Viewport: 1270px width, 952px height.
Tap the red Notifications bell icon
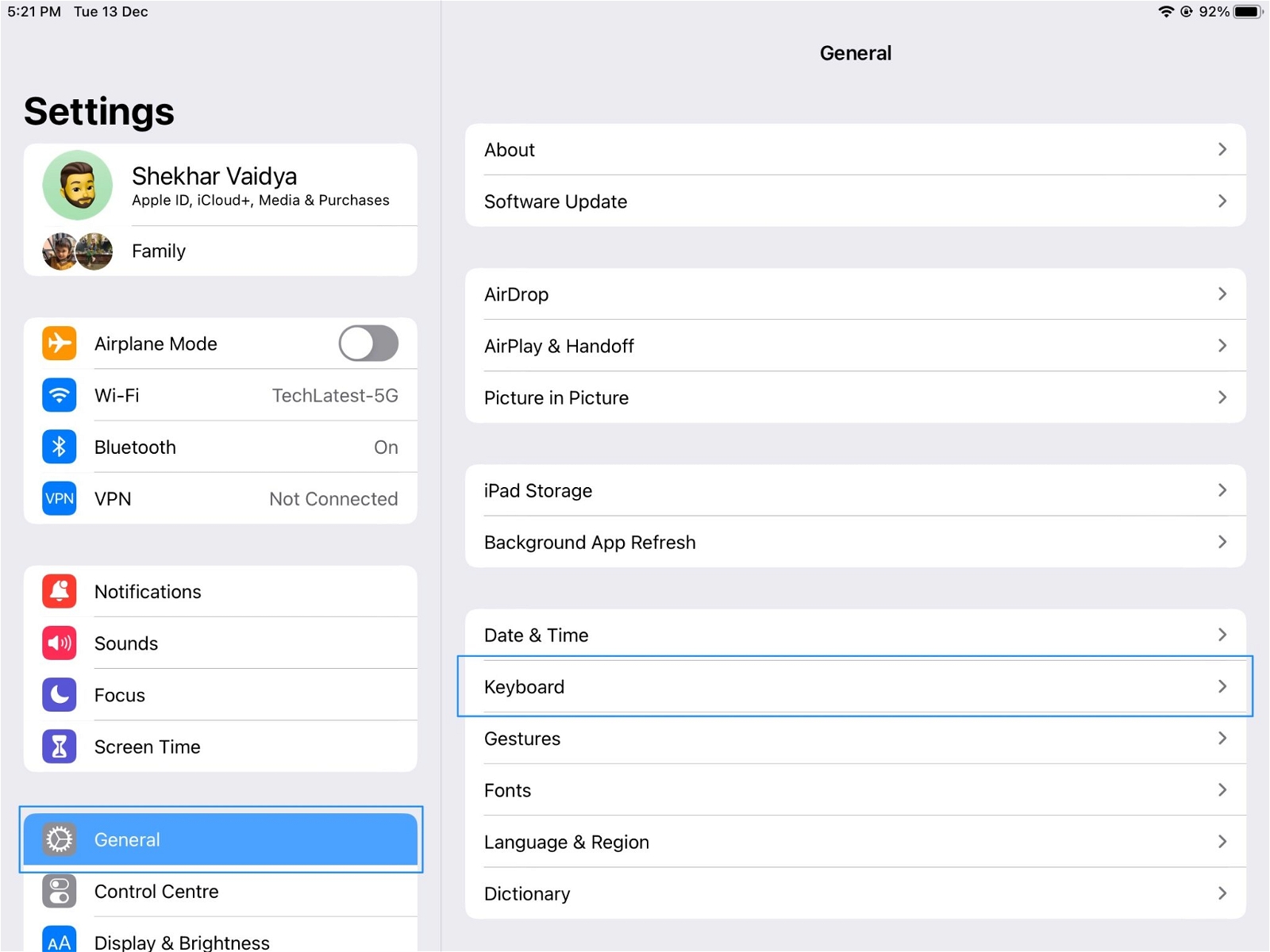click(60, 591)
